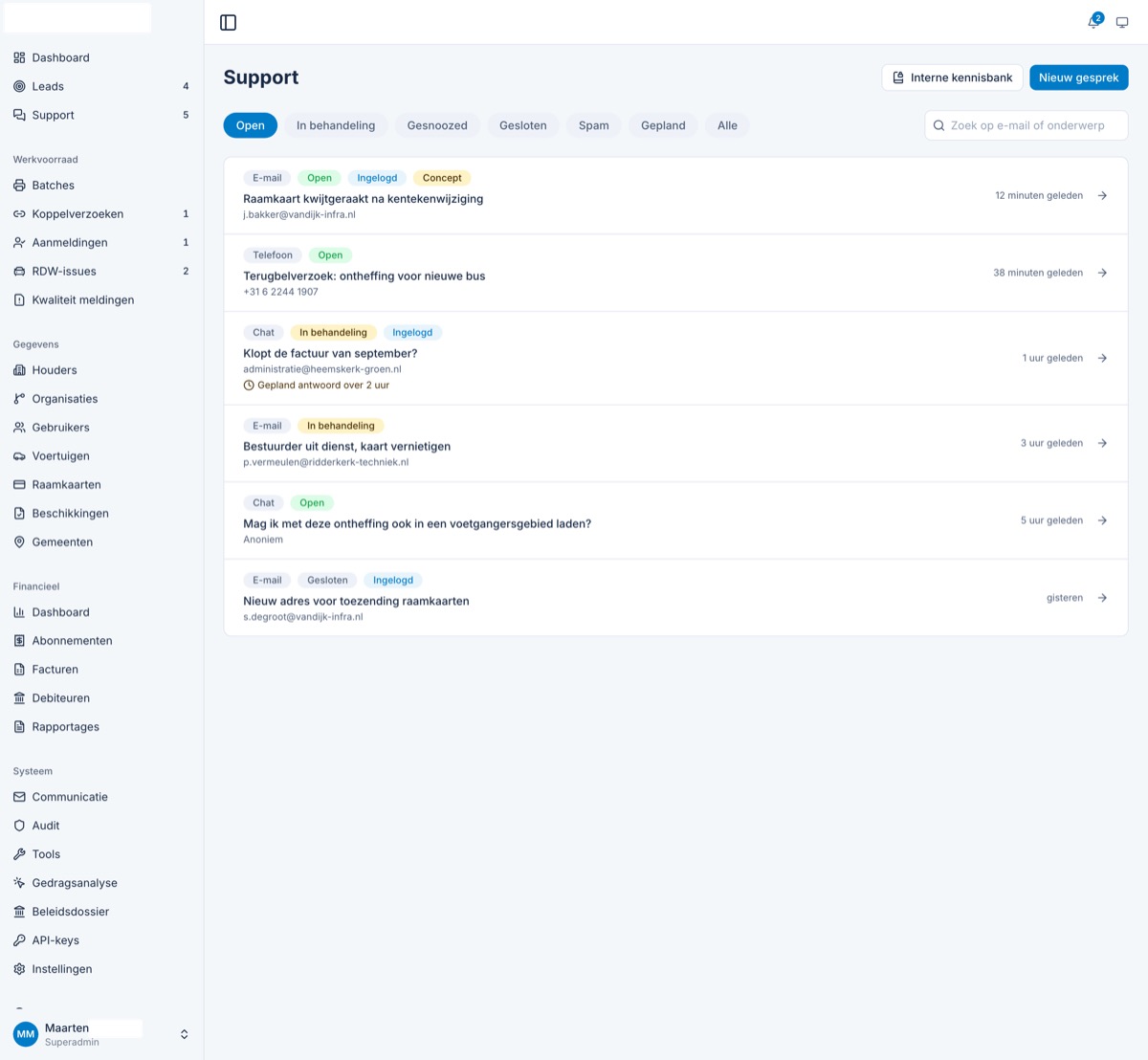Click the monitor display icon in header

[1122, 22]
